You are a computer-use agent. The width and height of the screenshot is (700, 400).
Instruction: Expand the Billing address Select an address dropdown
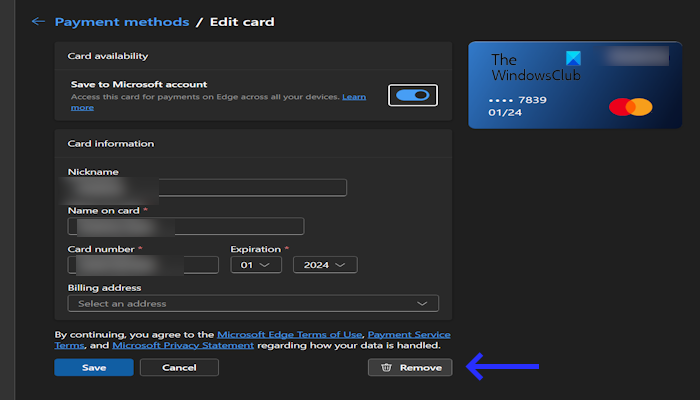pos(253,304)
